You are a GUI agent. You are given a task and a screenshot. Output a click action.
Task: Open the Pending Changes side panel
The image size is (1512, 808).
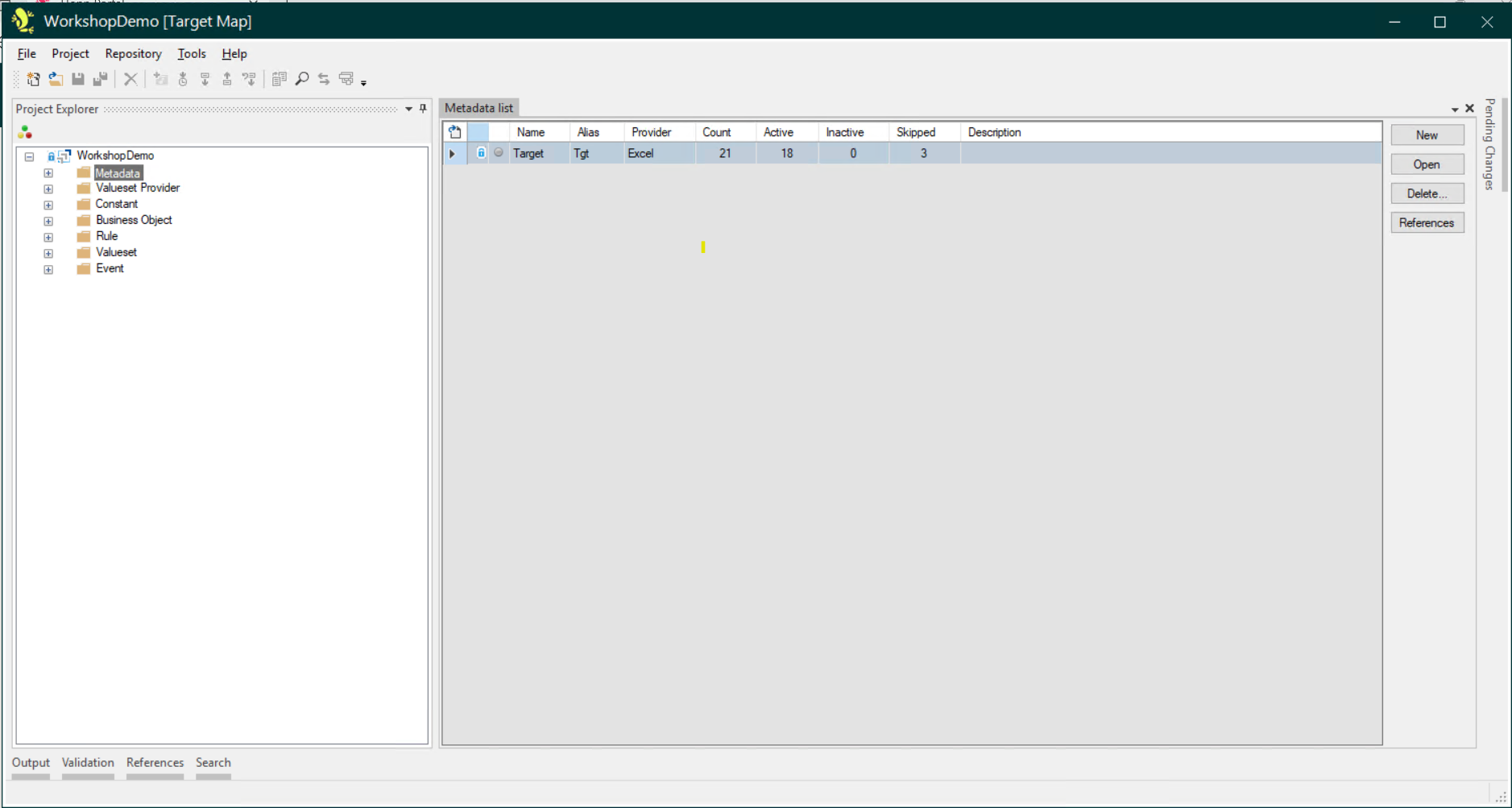click(1489, 145)
